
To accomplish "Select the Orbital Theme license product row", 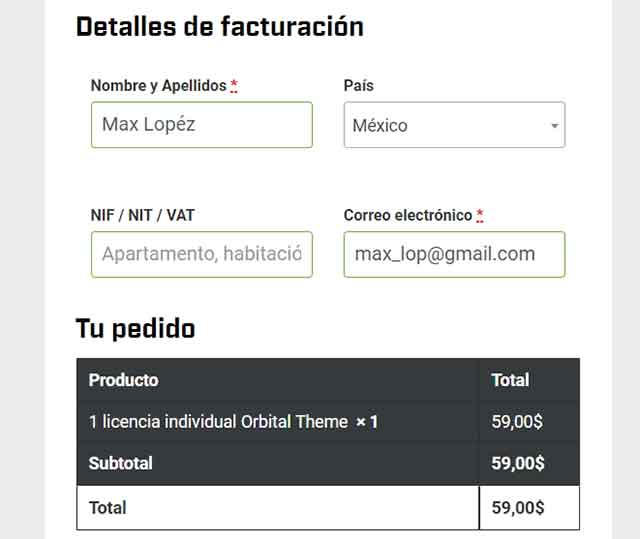I will pos(218,422).
